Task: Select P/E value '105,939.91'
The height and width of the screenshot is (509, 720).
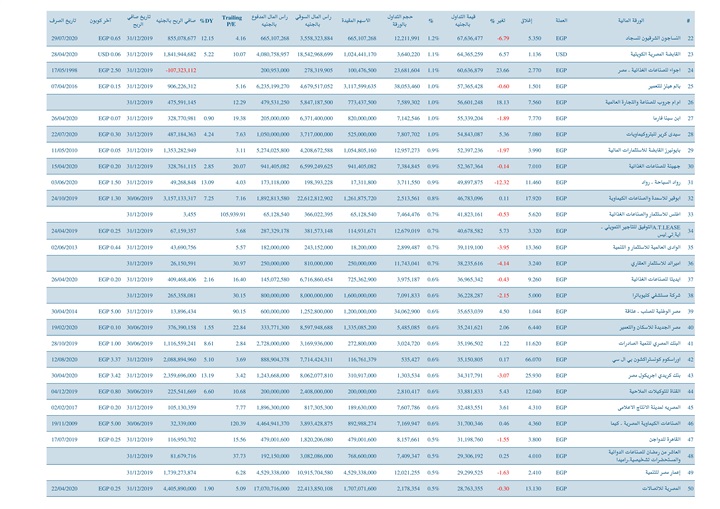Action: pos(233,215)
